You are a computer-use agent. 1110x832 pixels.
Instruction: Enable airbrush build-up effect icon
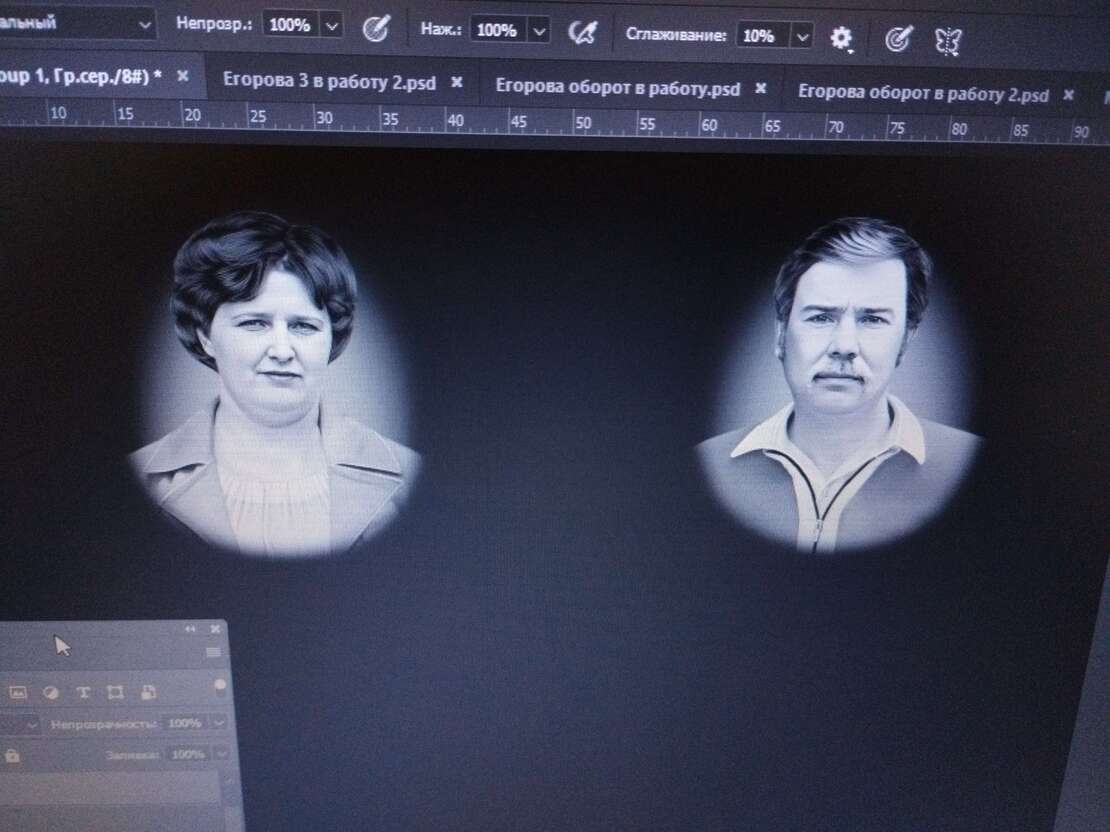(x=582, y=32)
